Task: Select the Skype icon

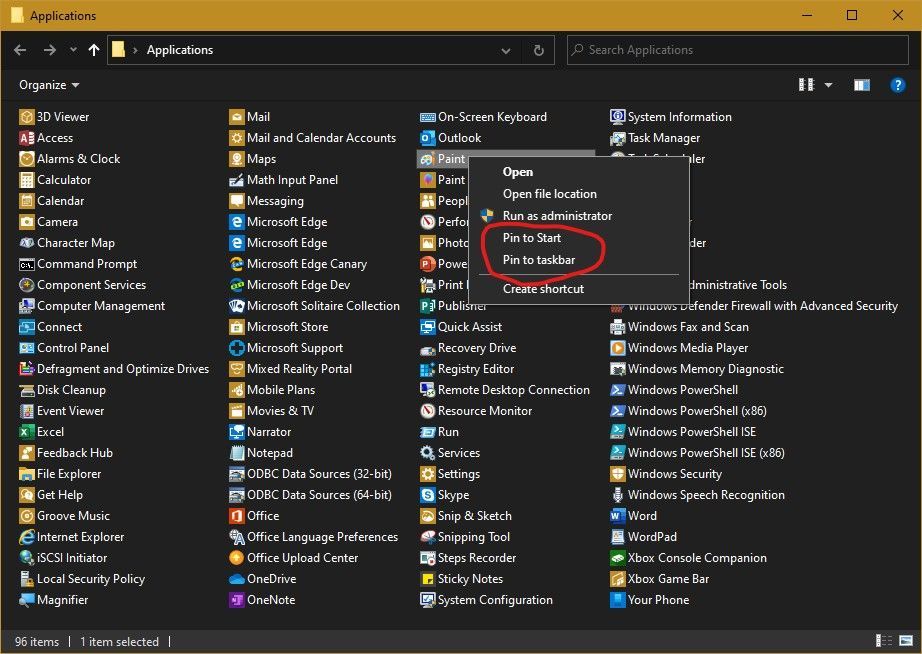Action: 427,495
